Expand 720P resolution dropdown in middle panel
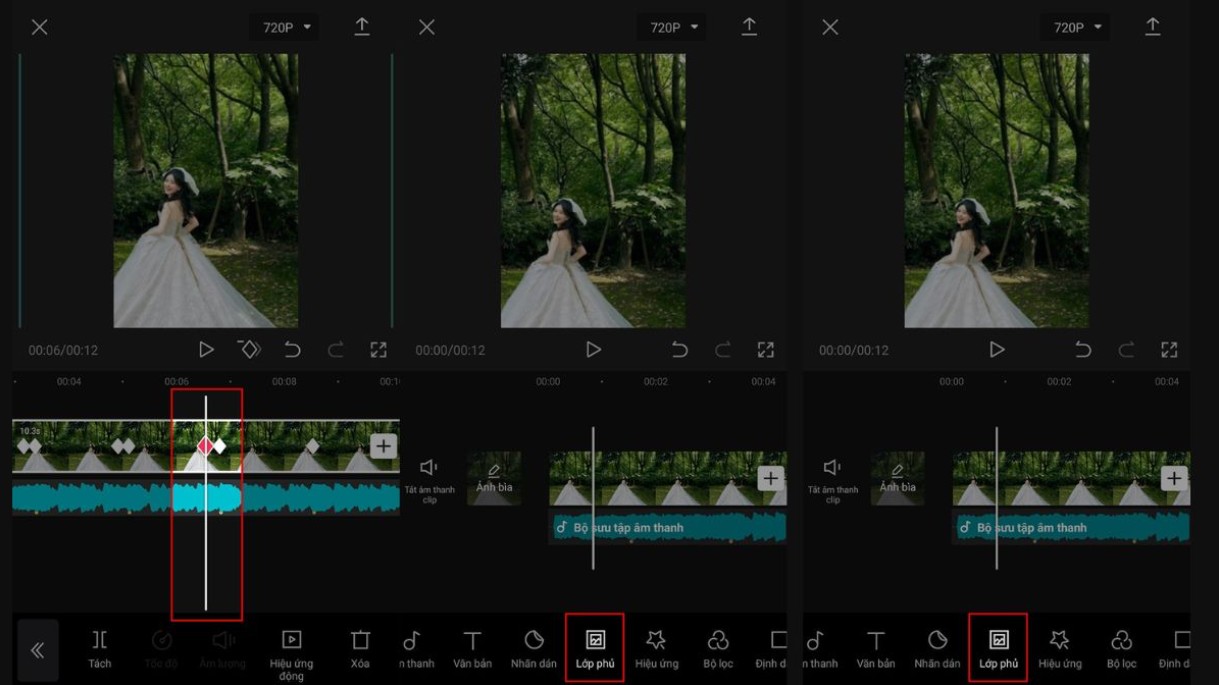Screen dimensions: 1219x685 coord(673,27)
